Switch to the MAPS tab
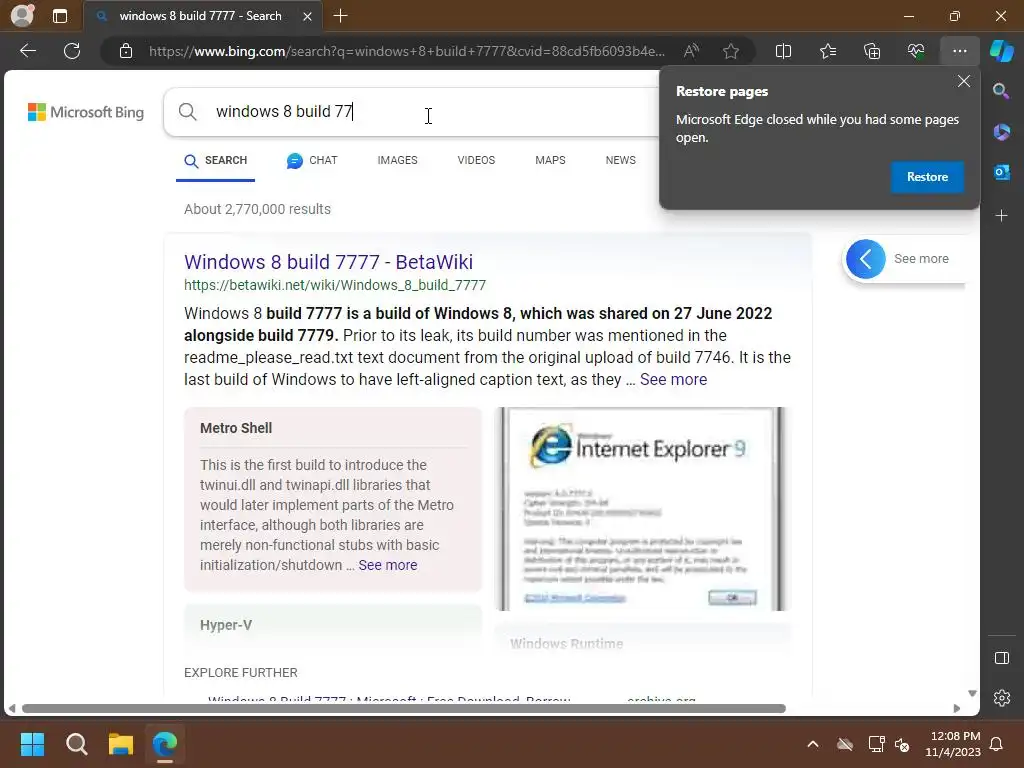The width and height of the screenshot is (1024, 768). (x=550, y=161)
